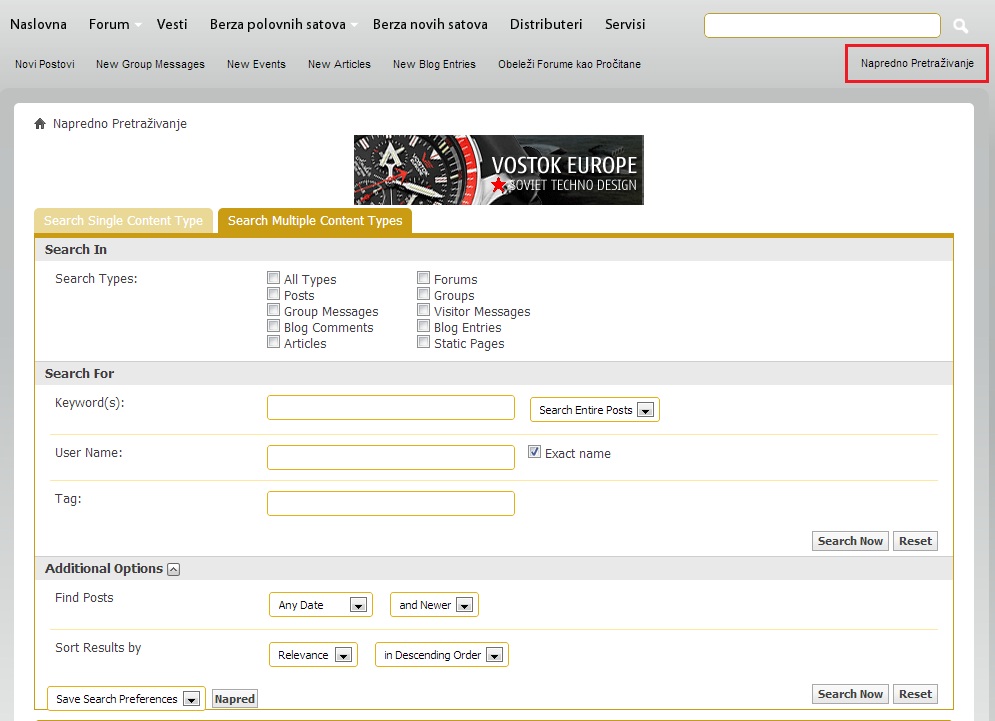Open the in Descending Order dropdown

(441, 655)
